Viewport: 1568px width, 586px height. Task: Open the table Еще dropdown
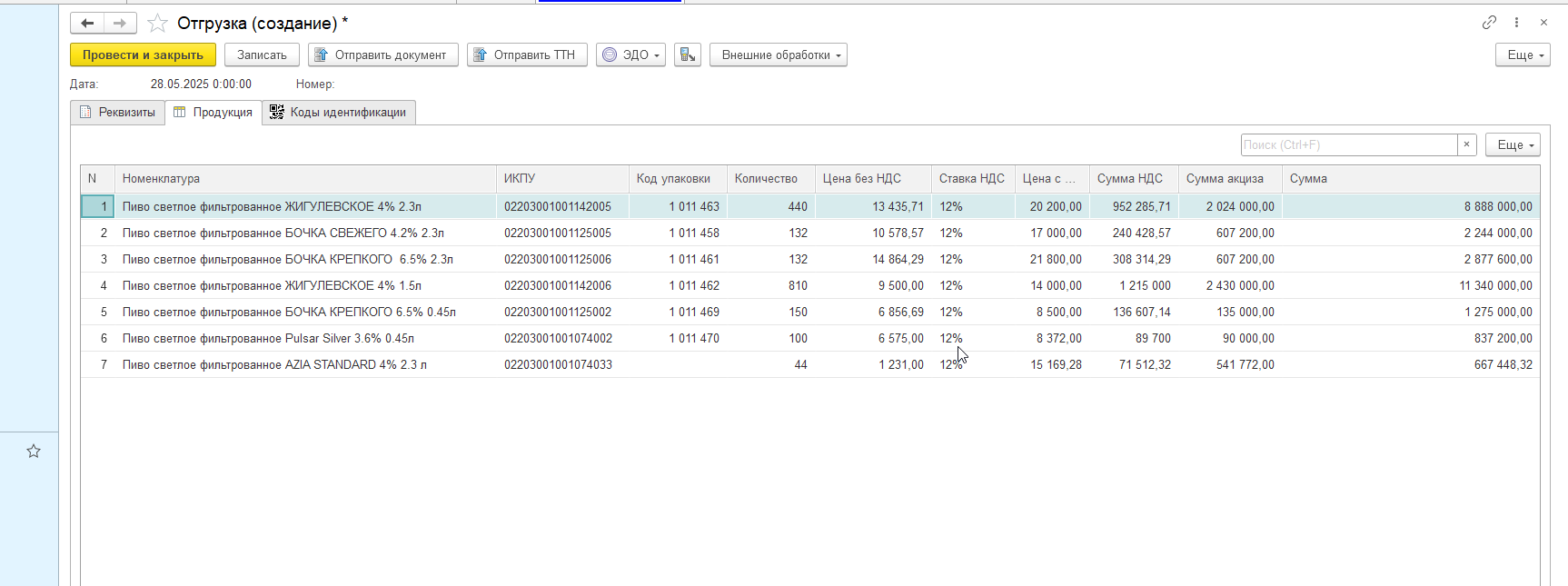1513,144
